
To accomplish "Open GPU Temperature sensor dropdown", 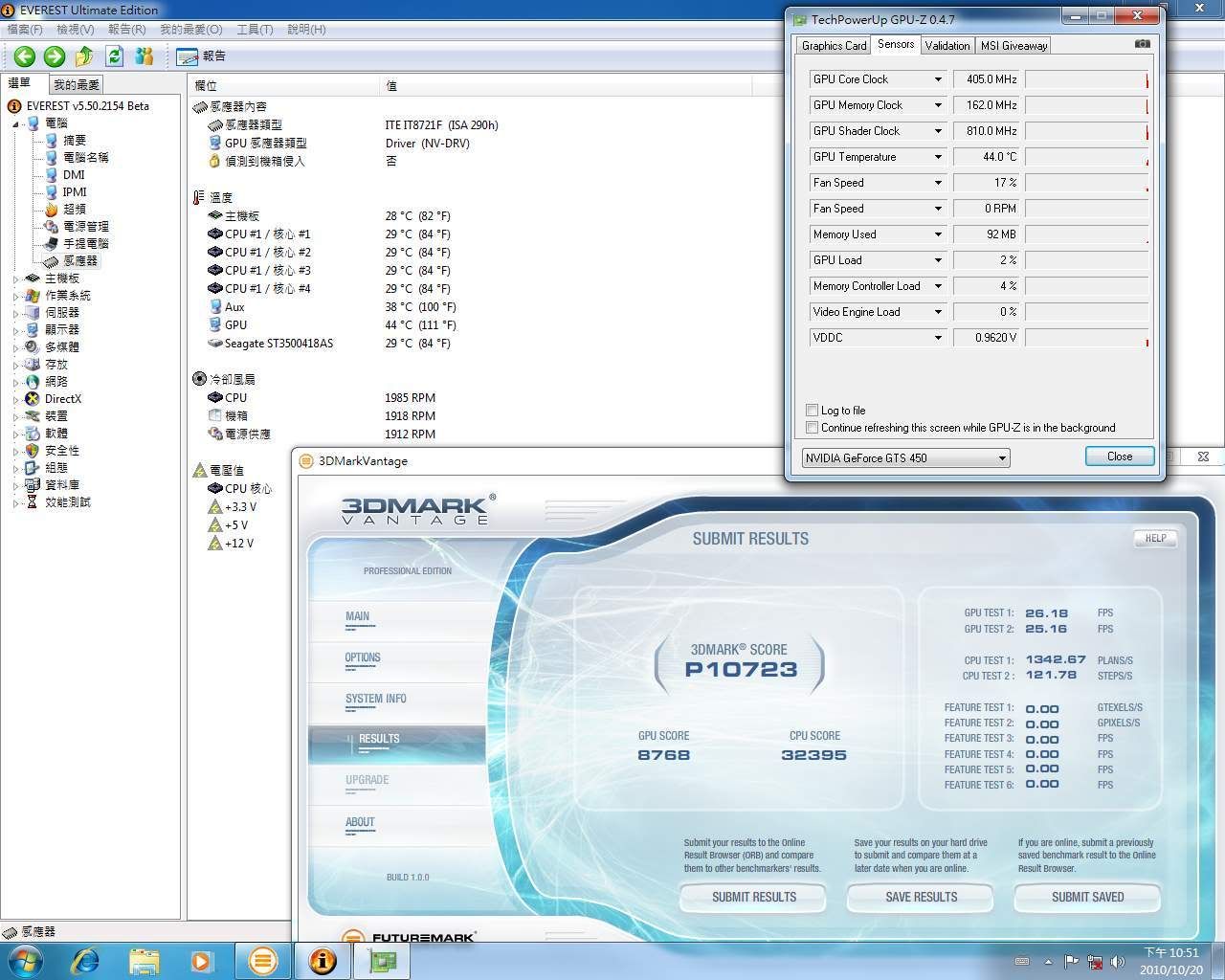I will 938,157.
